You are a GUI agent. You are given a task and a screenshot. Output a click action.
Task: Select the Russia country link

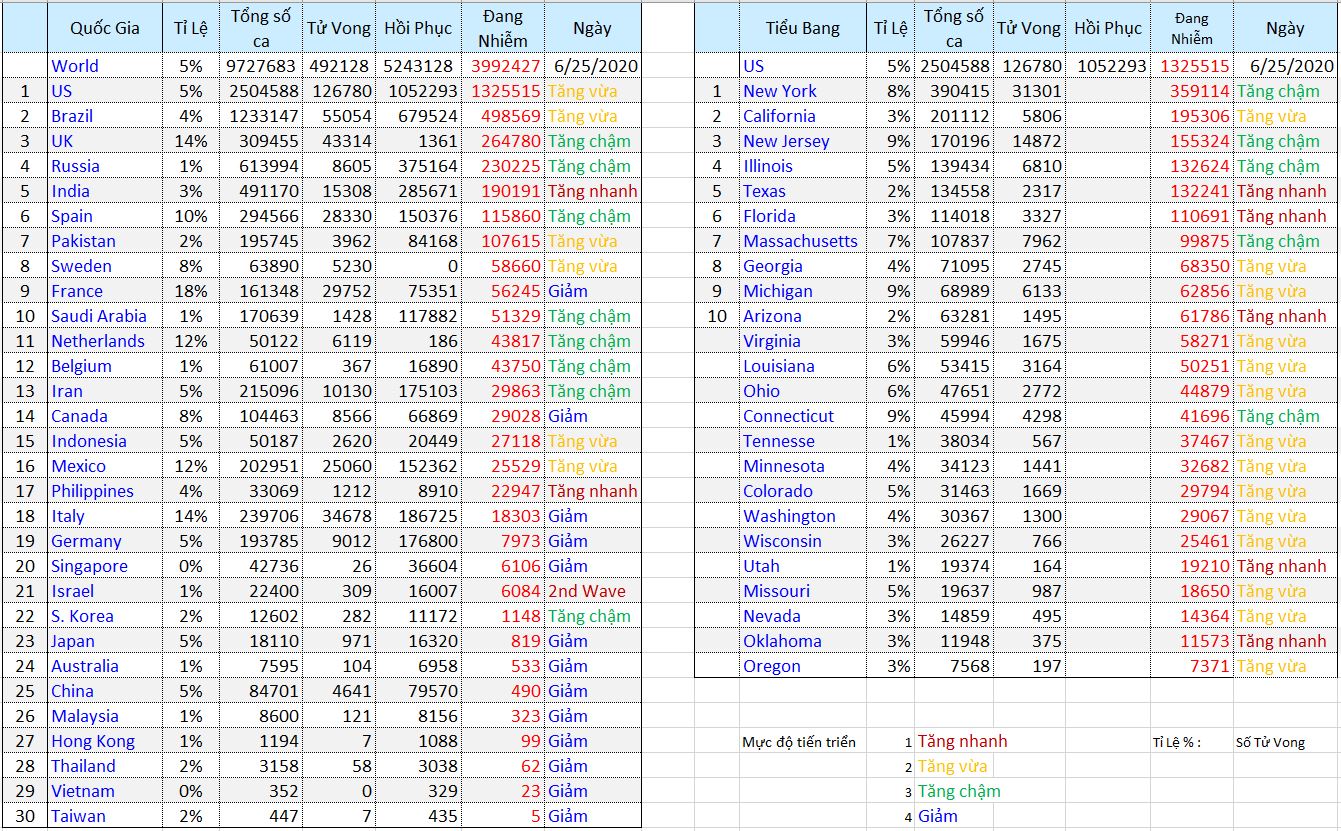point(75,166)
